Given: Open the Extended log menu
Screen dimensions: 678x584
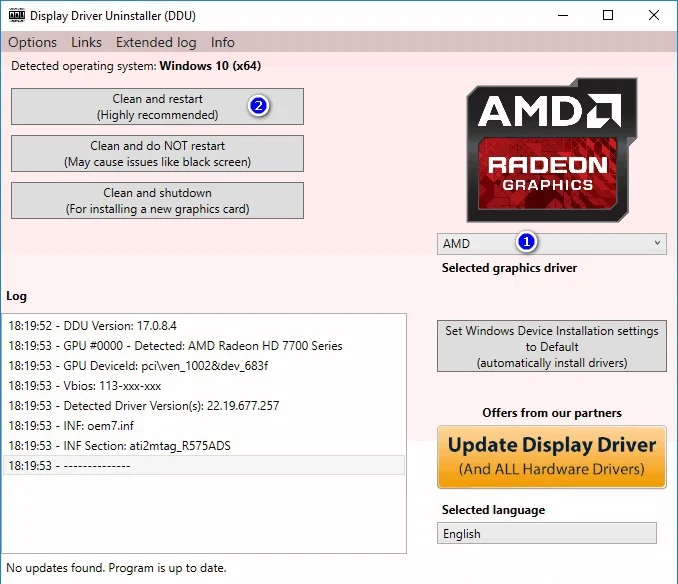Looking at the screenshot, I should (x=156, y=42).
